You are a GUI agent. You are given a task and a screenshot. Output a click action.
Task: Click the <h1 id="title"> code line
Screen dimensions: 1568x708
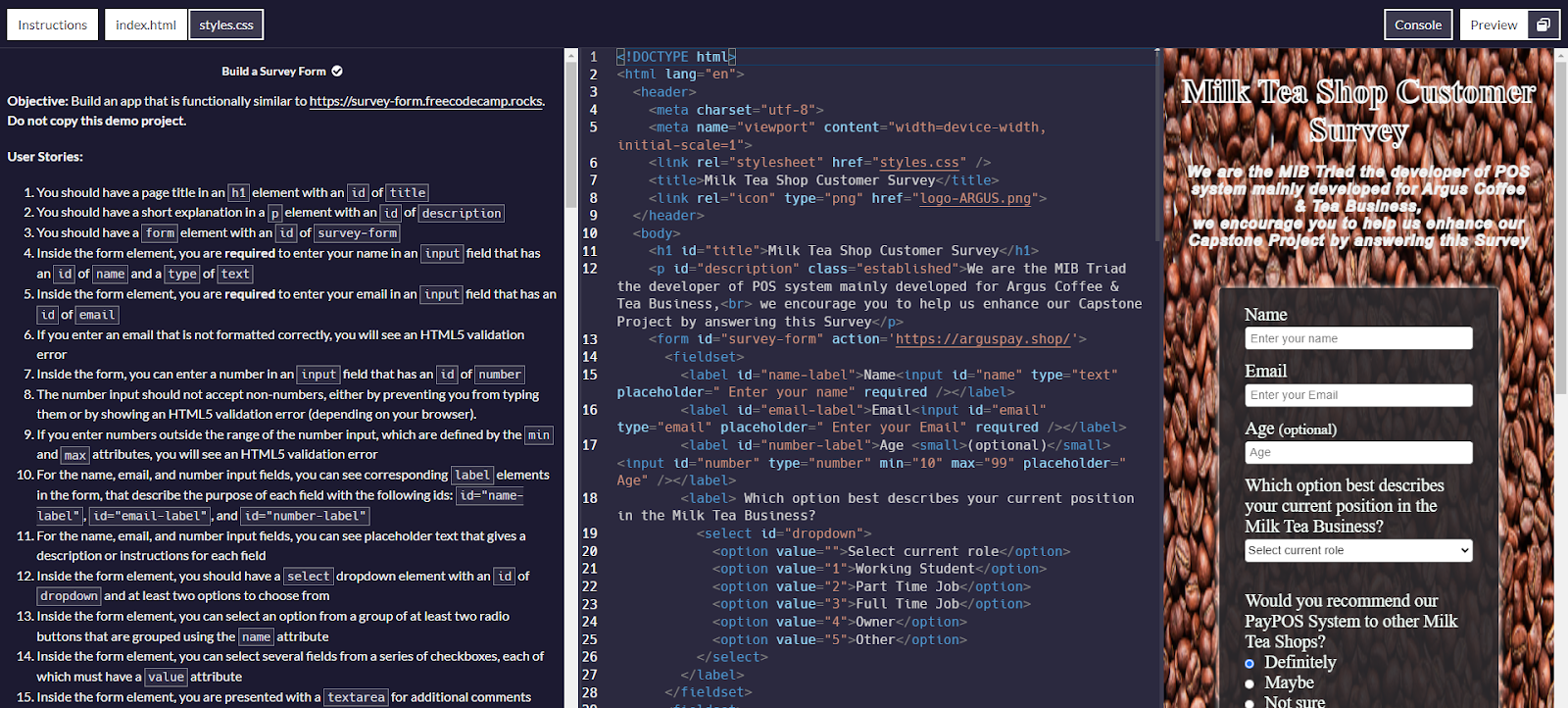844,251
